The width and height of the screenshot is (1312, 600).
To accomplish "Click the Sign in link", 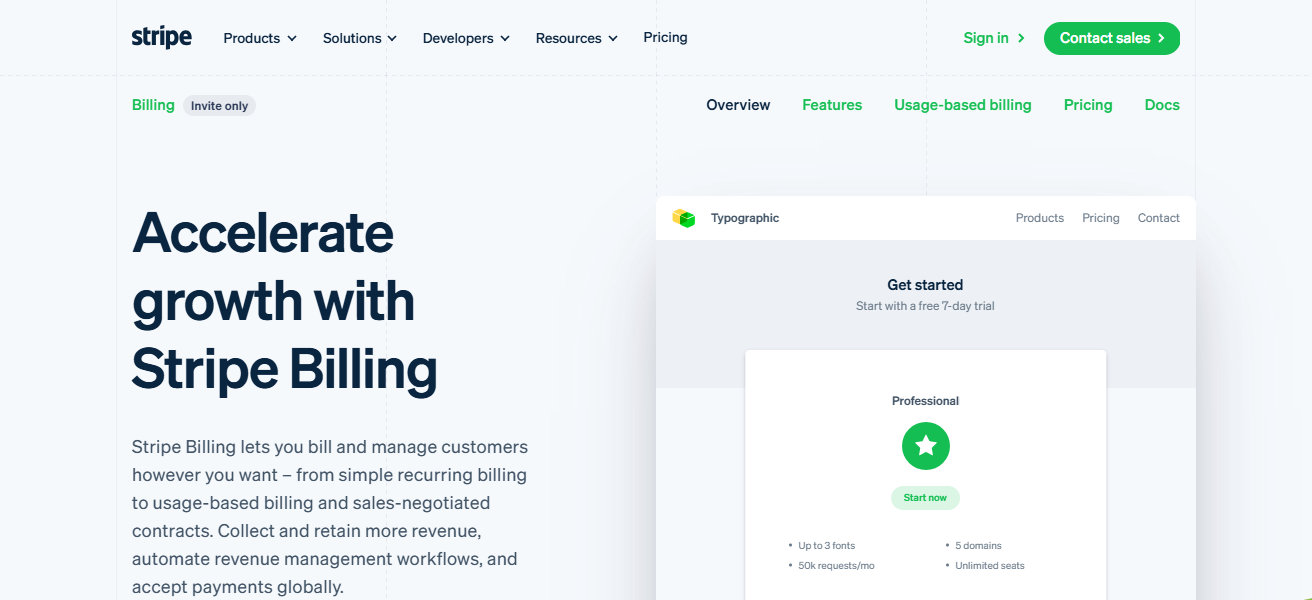I will 993,38.
